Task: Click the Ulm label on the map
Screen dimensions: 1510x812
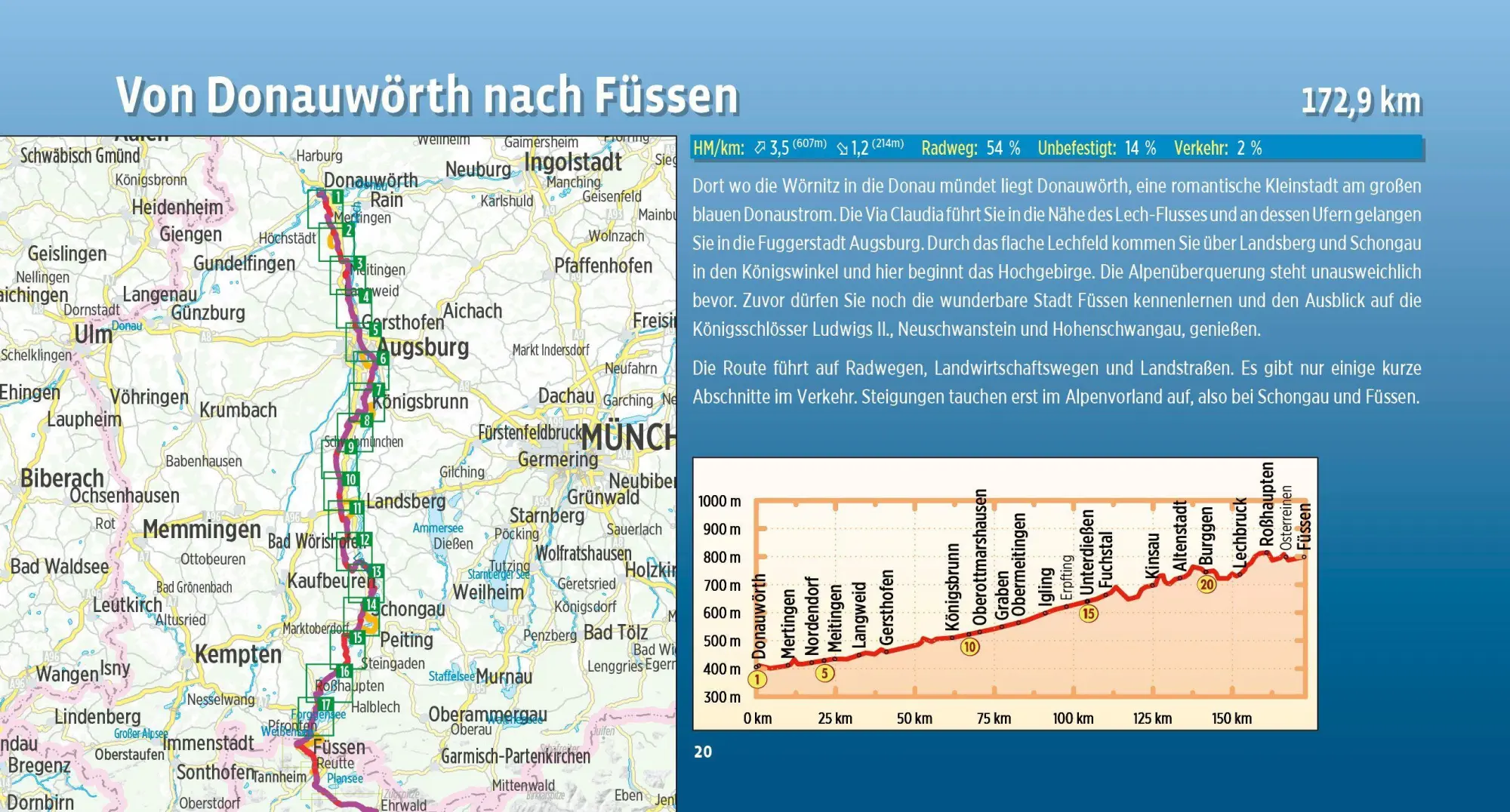Action: [94, 334]
